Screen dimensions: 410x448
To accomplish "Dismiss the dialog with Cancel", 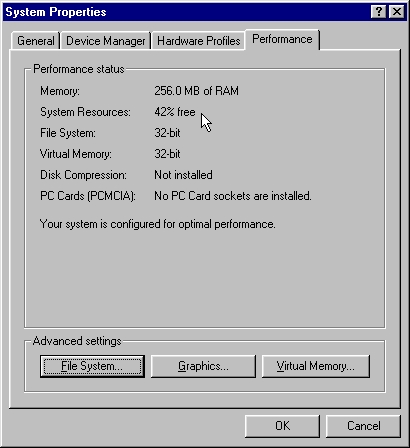I will coord(363,426).
